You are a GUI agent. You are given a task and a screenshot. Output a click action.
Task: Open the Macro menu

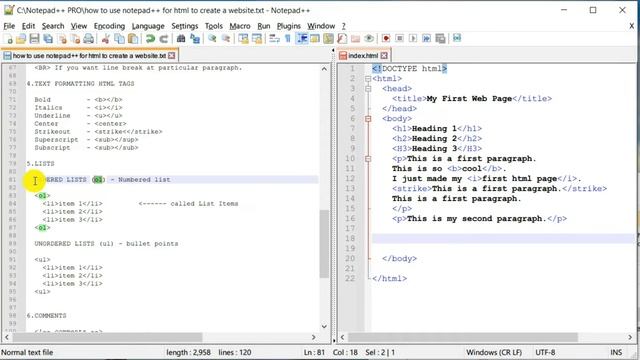point(240,26)
